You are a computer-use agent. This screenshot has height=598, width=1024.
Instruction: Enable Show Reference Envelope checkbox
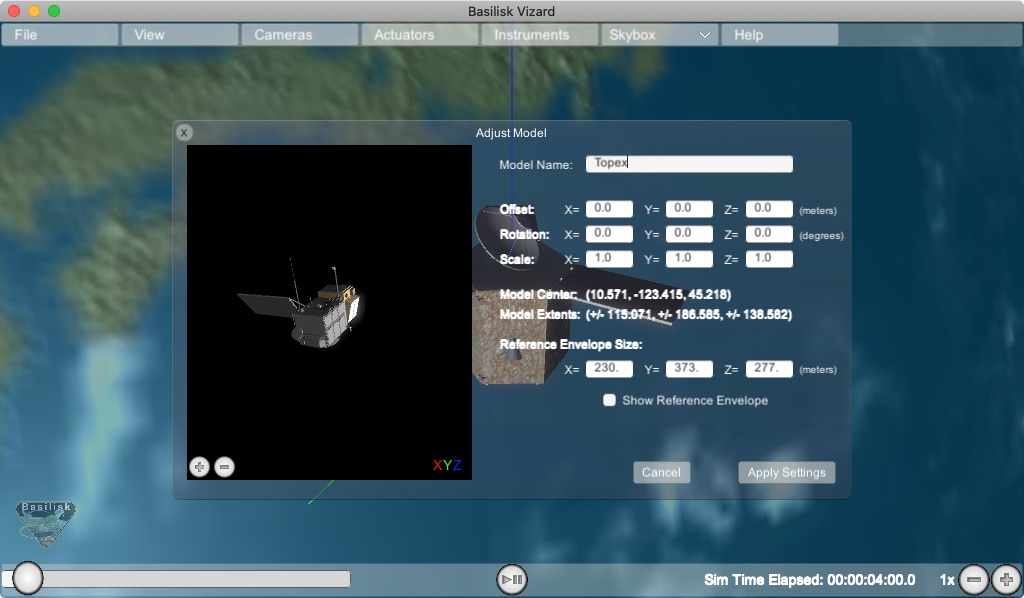pyautogui.click(x=609, y=400)
